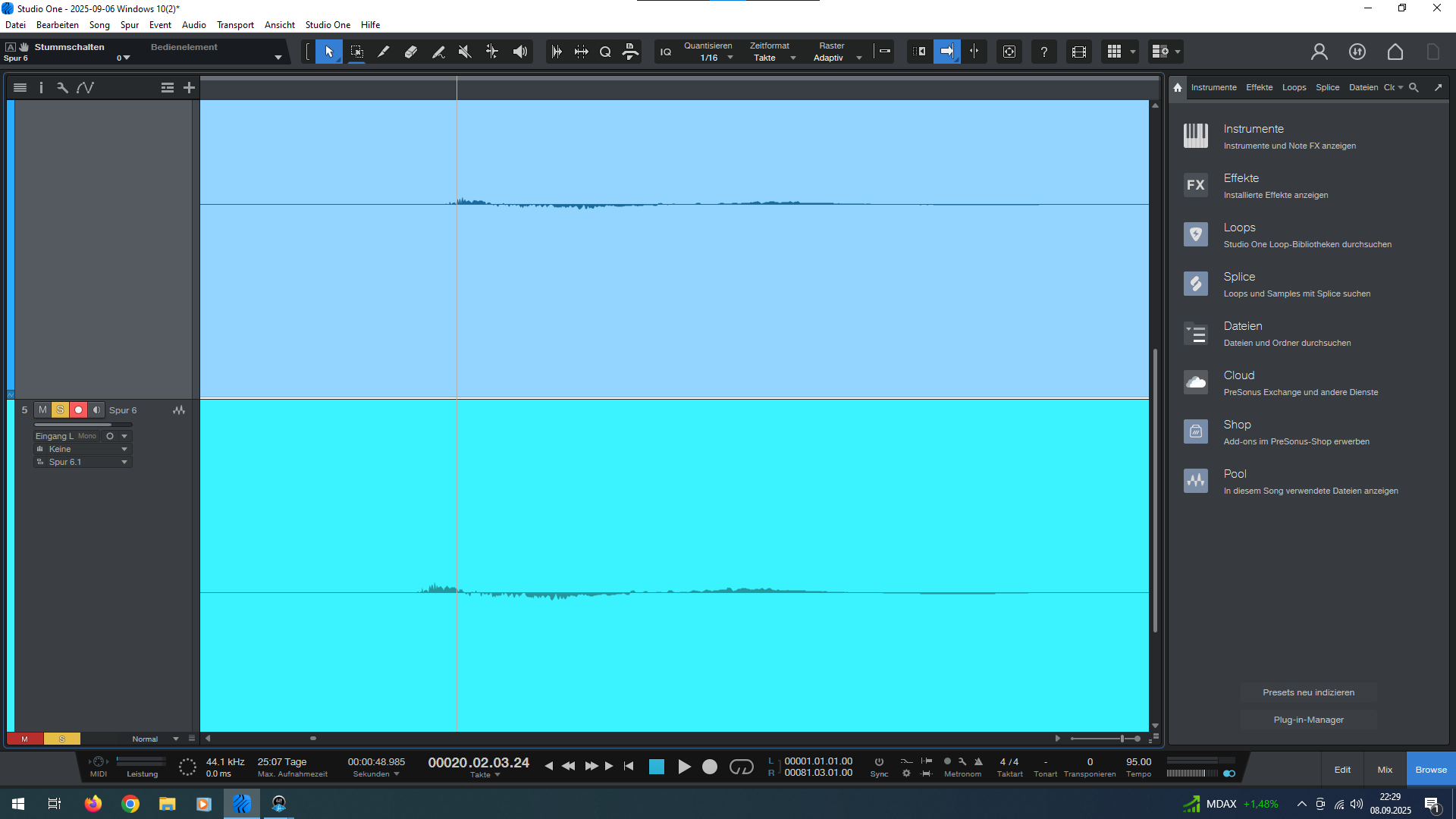1456x819 pixels.
Task: Select the Eraser tool
Action: (x=411, y=52)
